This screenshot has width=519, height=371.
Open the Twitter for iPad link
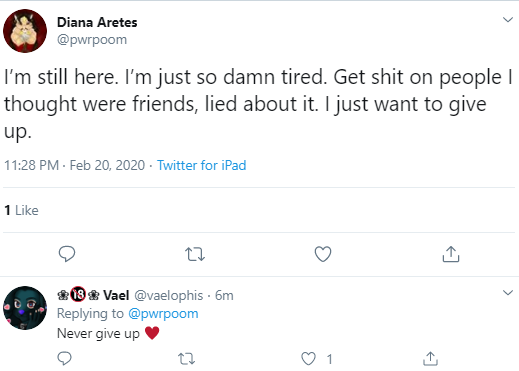(x=201, y=165)
